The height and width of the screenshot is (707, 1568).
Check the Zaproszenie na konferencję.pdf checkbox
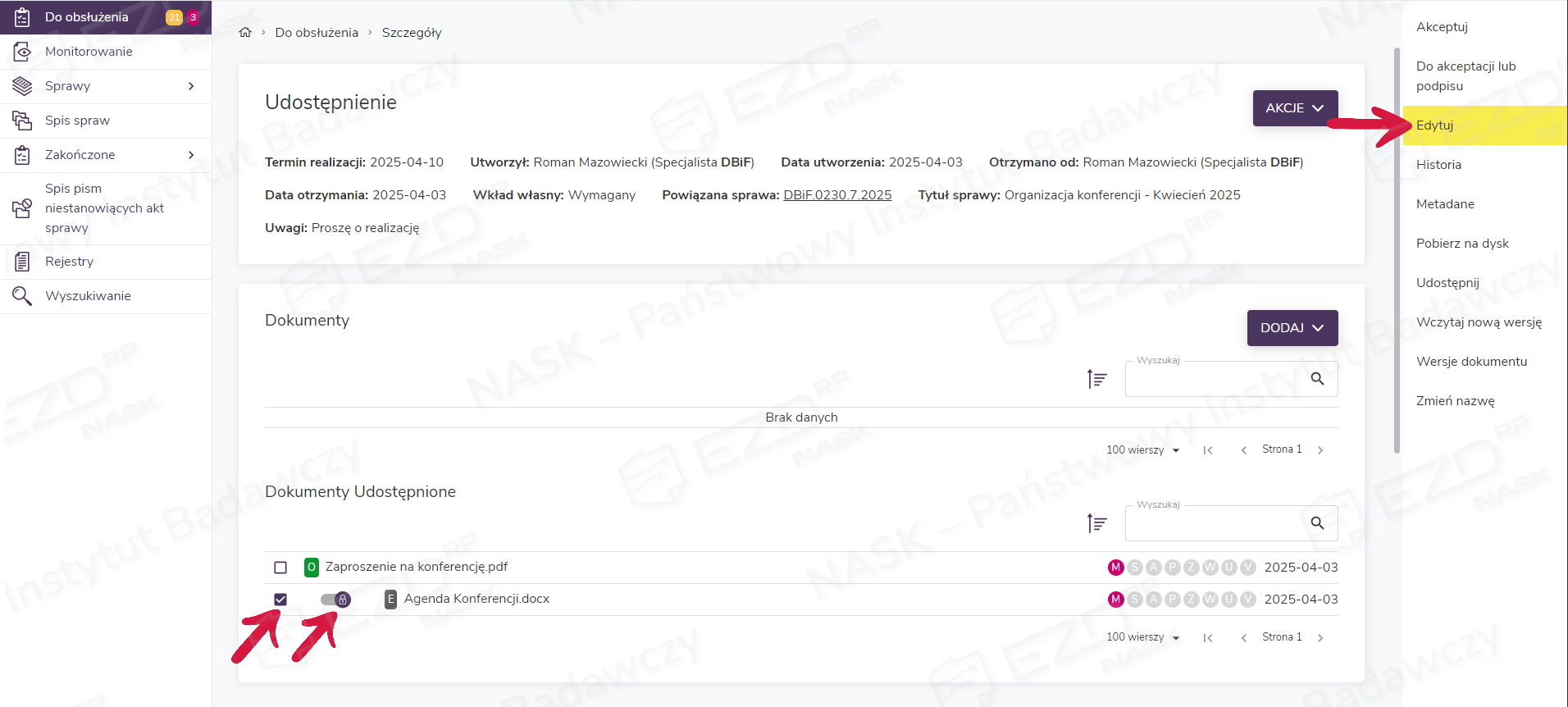tap(280, 568)
